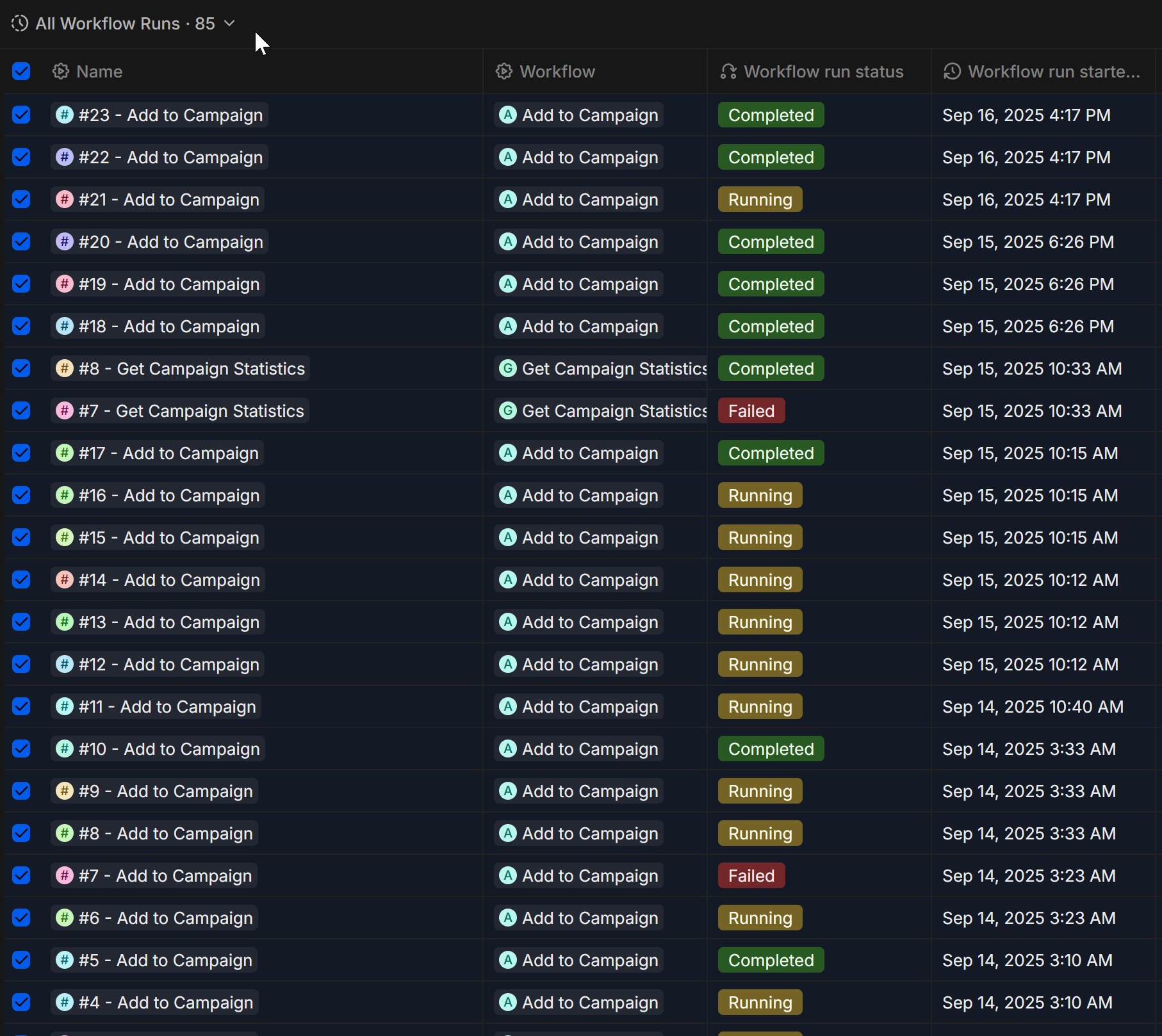Click the Sep 16, 2025 4:17 PM time for run #23
Image resolution: width=1162 pixels, height=1036 pixels.
coord(1026,115)
